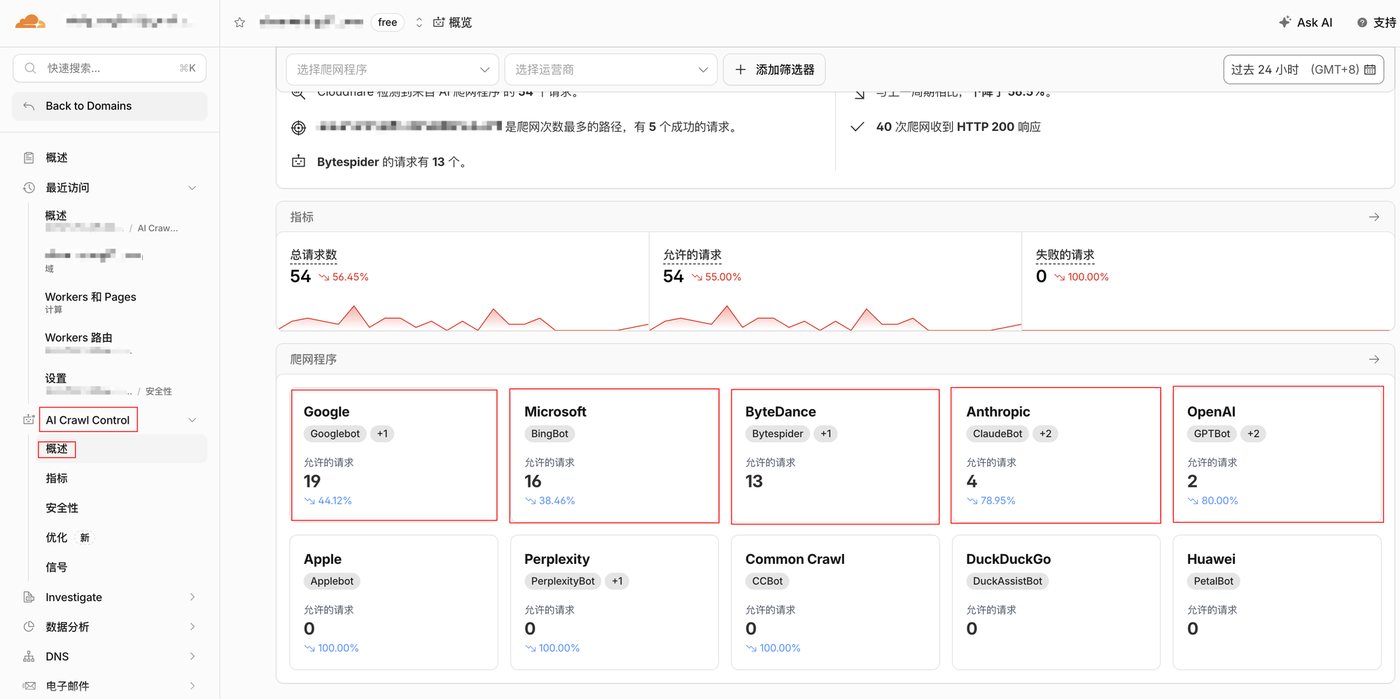The height and width of the screenshot is (699, 1400).
Task: Click the +2 badge on Anthropic card
Action: (1045, 434)
